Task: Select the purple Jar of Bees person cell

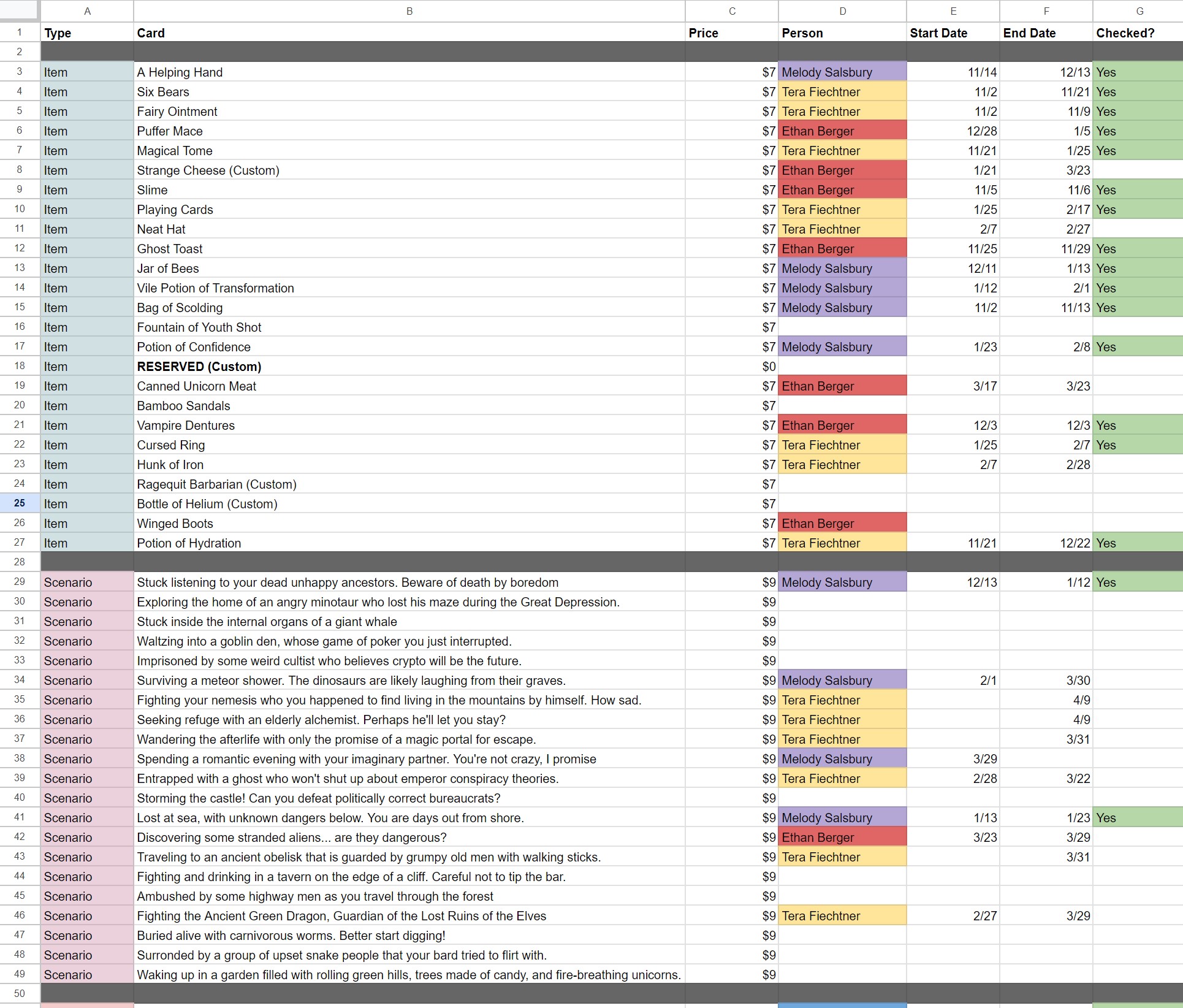Action: (x=842, y=269)
